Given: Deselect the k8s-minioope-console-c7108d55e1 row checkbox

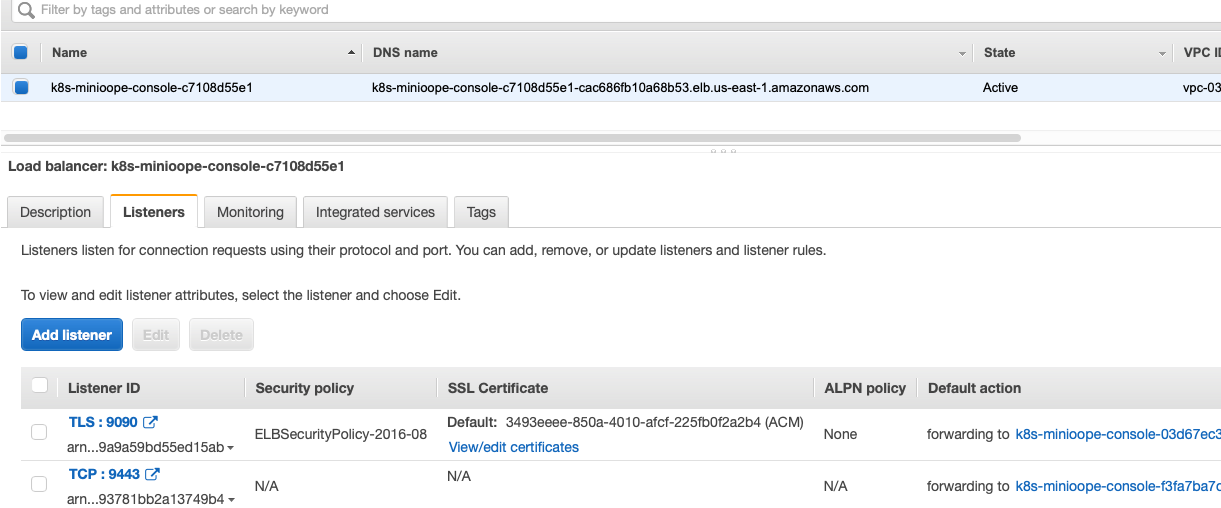Looking at the screenshot, I should click(x=21, y=87).
